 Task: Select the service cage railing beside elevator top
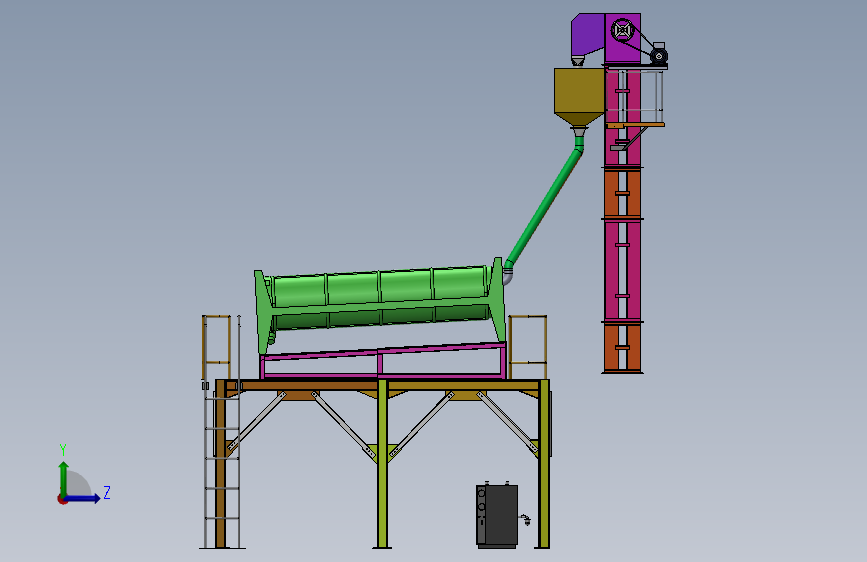click(x=635, y=95)
